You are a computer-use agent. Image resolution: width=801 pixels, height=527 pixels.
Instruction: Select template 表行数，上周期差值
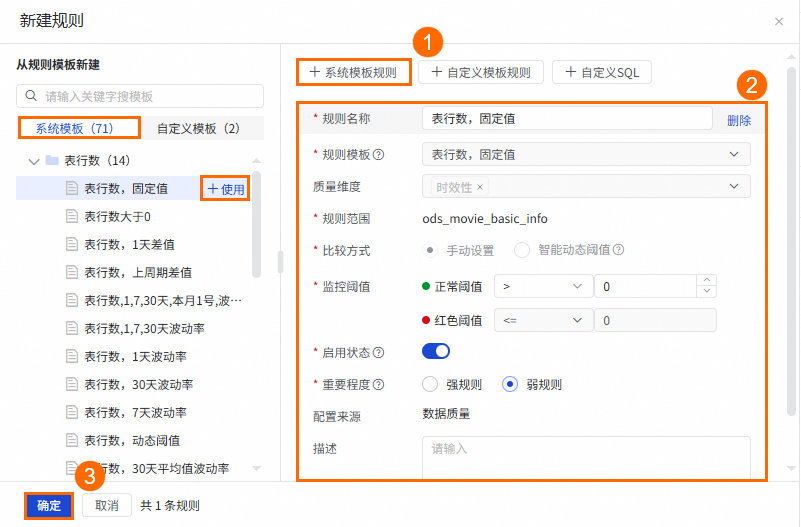point(138,273)
